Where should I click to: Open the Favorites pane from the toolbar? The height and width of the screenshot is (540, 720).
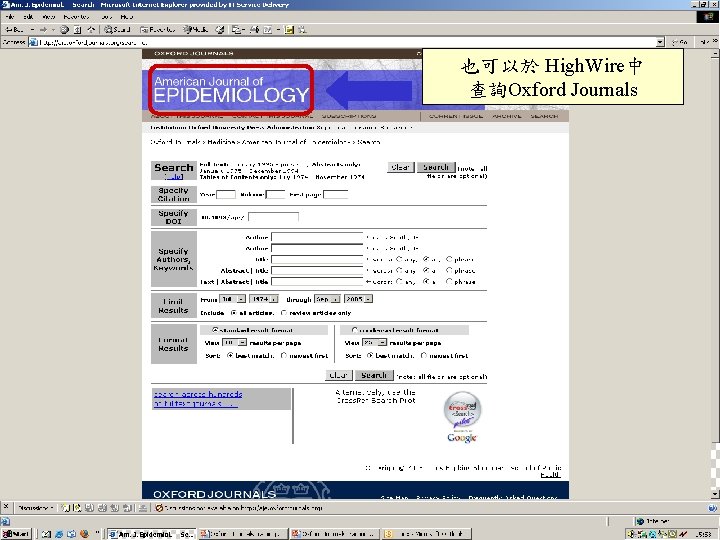(x=158, y=30)
